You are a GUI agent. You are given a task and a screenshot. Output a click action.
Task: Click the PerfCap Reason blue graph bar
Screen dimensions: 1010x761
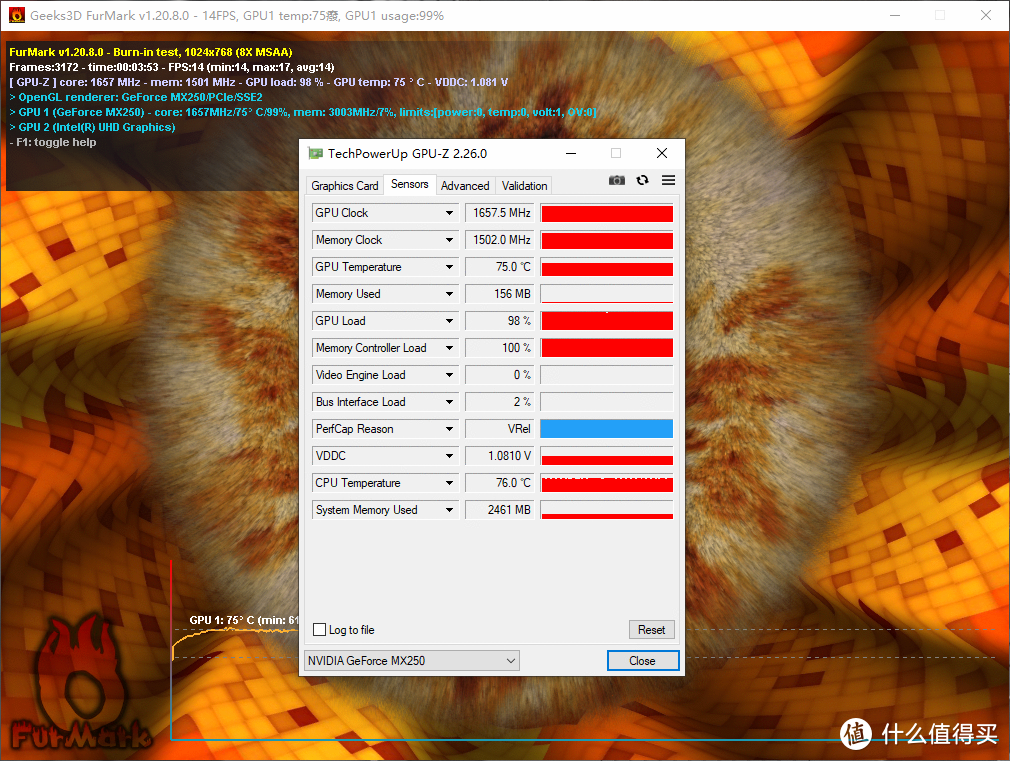coord(607,429)
